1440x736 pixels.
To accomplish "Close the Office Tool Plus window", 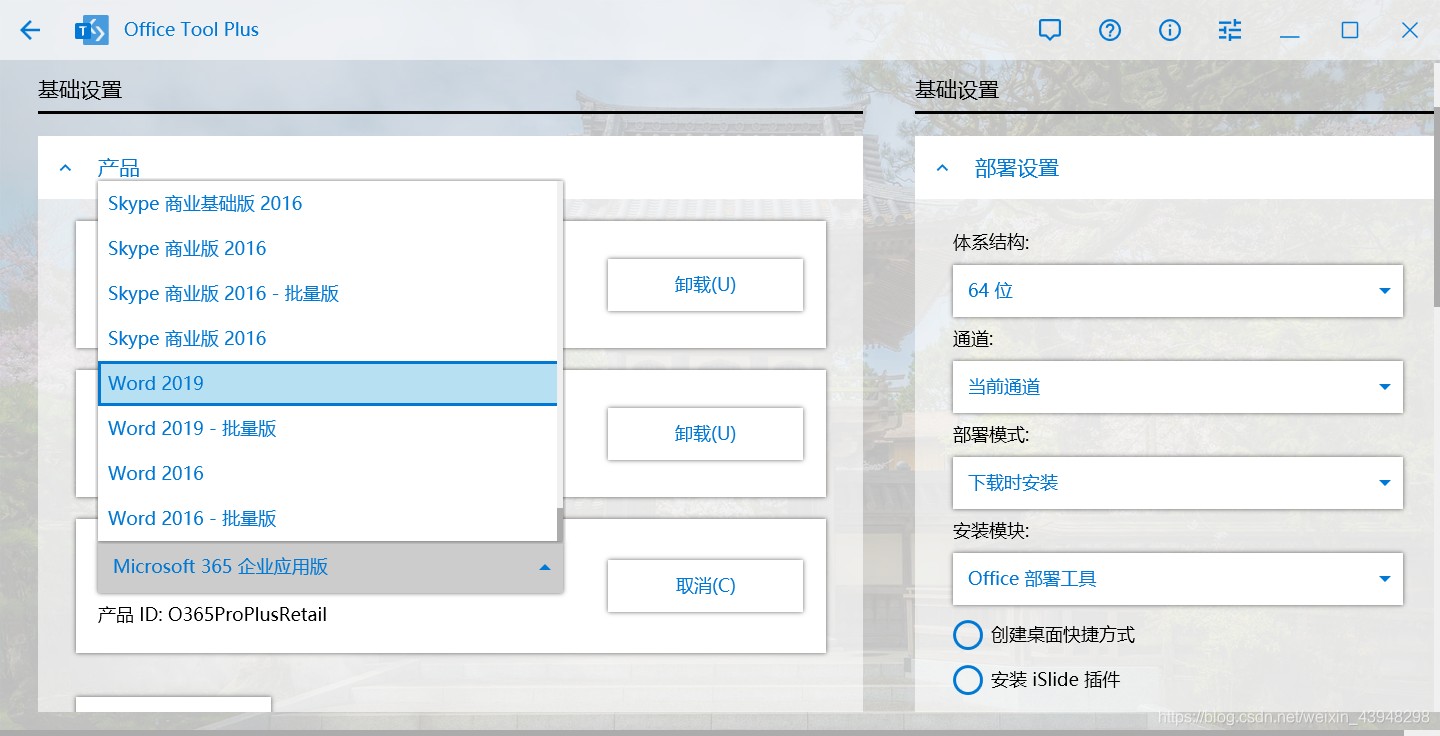I will (1409, 30).
